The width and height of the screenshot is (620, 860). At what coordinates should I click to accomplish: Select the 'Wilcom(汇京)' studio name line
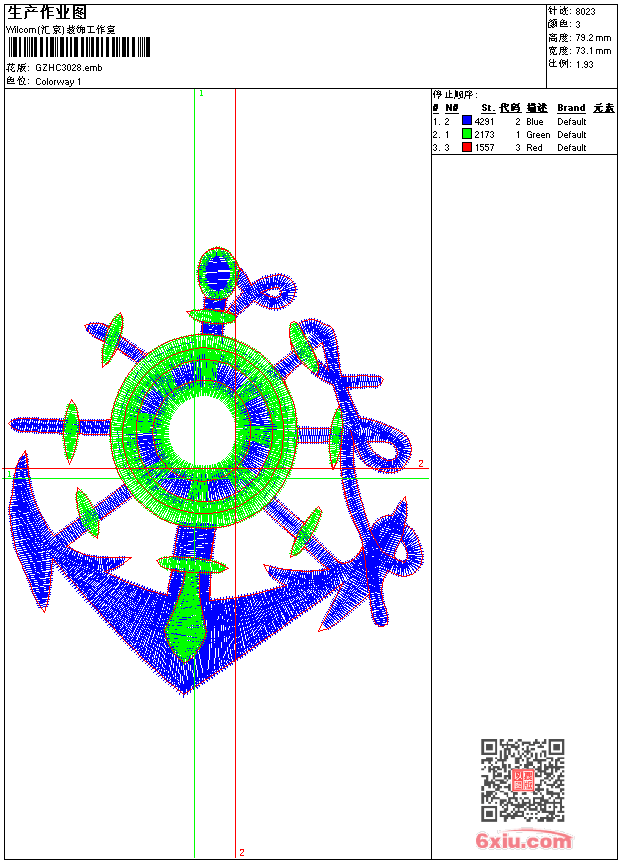click(61, 30)
